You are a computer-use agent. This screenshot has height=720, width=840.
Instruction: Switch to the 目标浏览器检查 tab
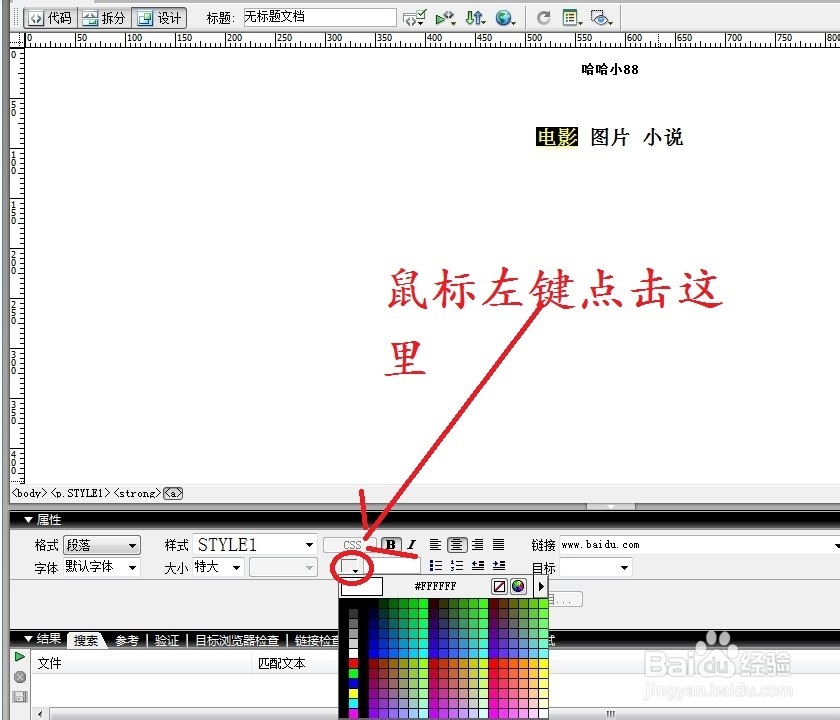coord(237,641)
